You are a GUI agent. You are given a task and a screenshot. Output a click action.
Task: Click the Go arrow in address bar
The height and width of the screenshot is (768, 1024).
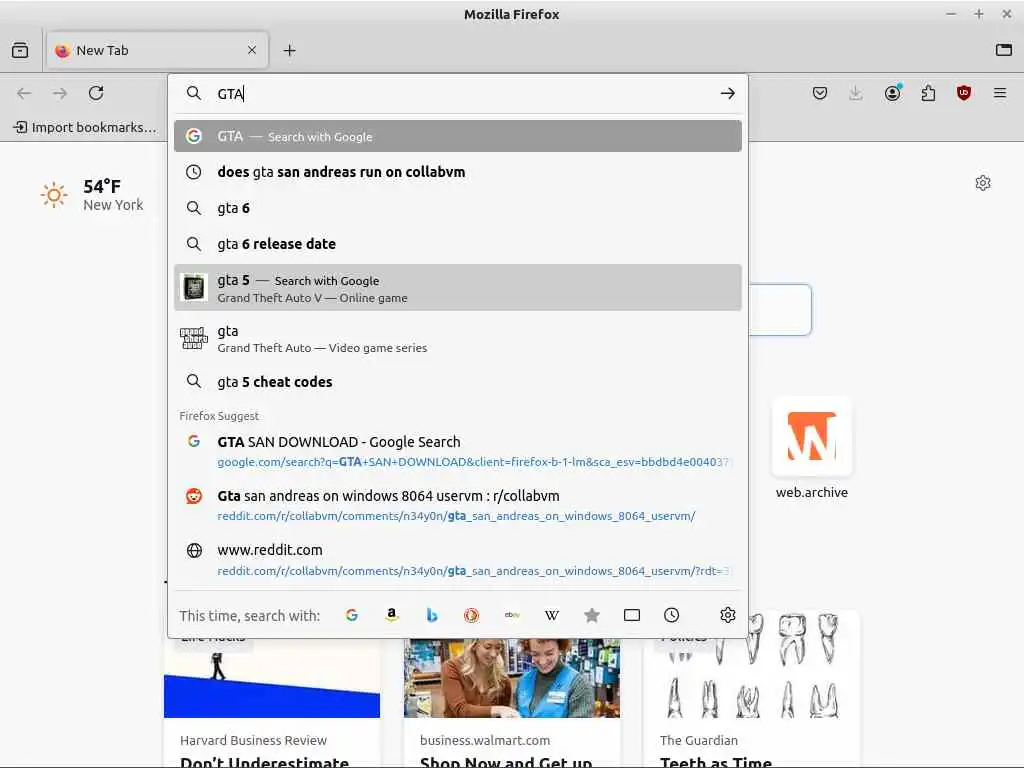[728, 93]
